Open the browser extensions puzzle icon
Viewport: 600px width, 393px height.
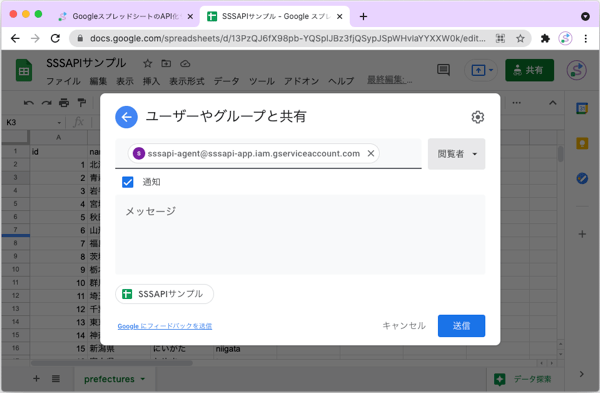coord(545,38)
